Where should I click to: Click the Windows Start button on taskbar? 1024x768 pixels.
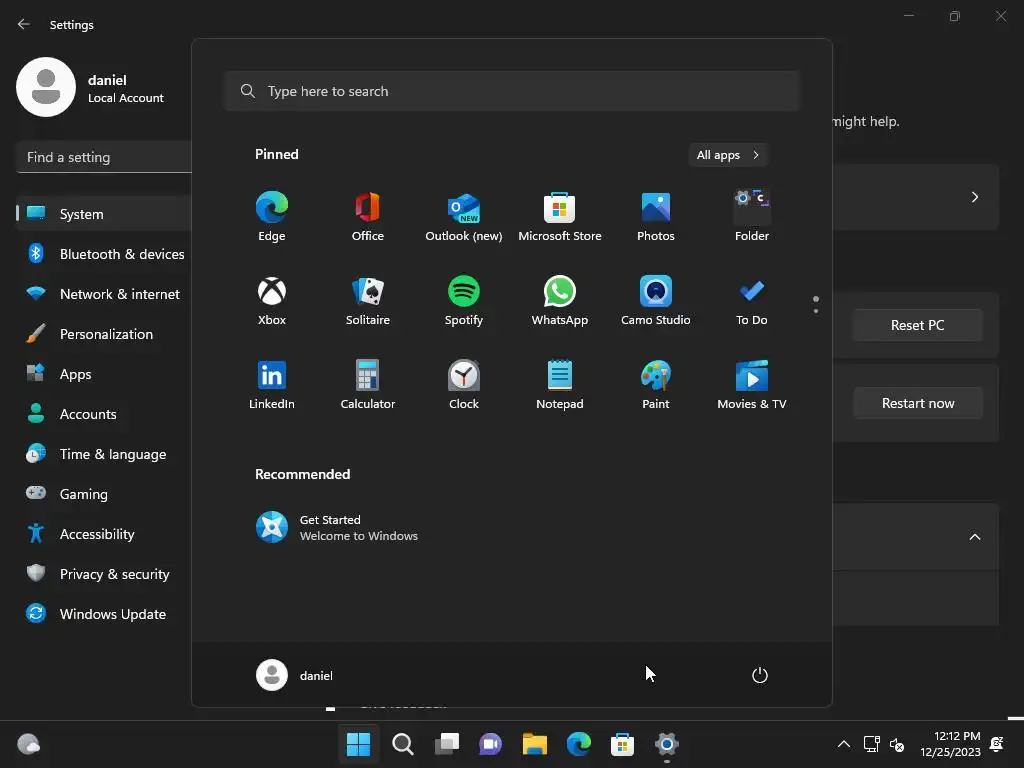(359, 744)
